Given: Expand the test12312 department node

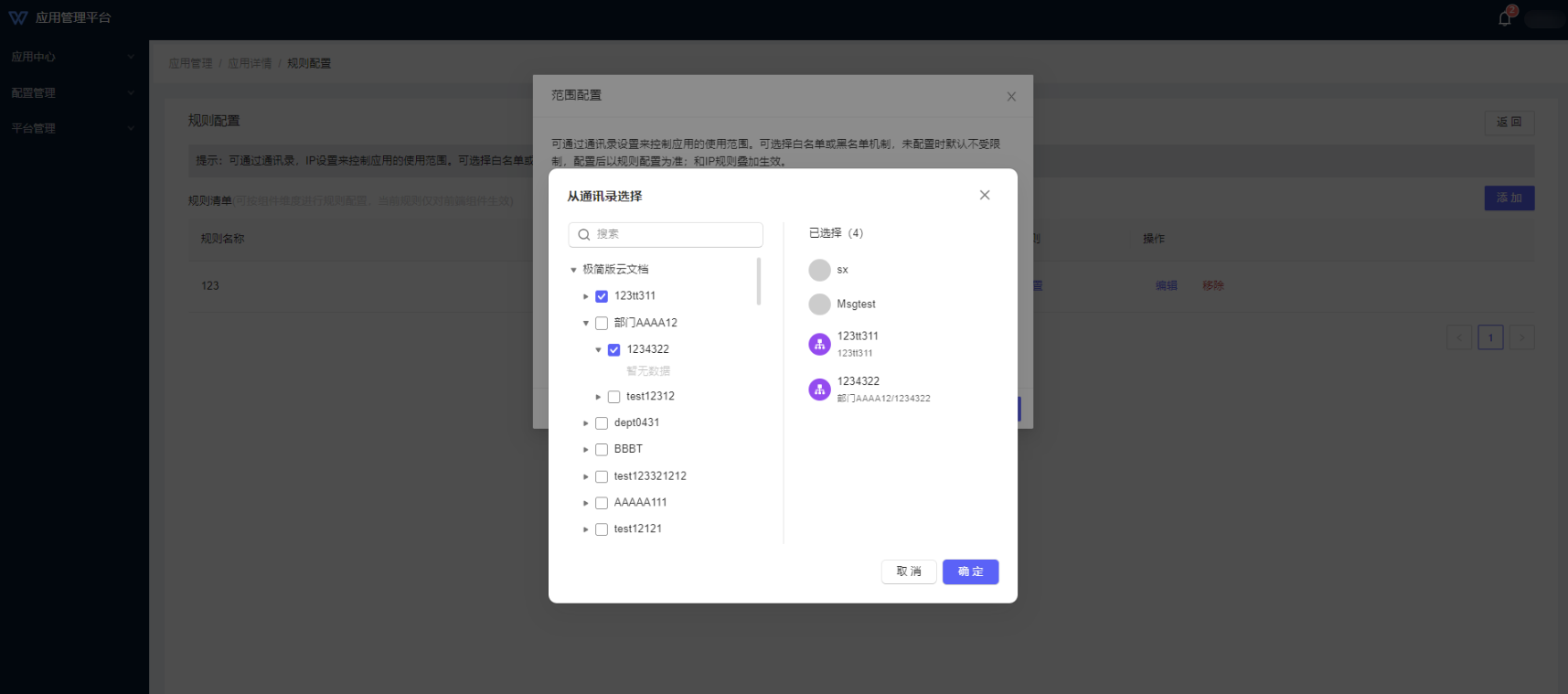Looking at the screenshot, I should click(598, 397).
